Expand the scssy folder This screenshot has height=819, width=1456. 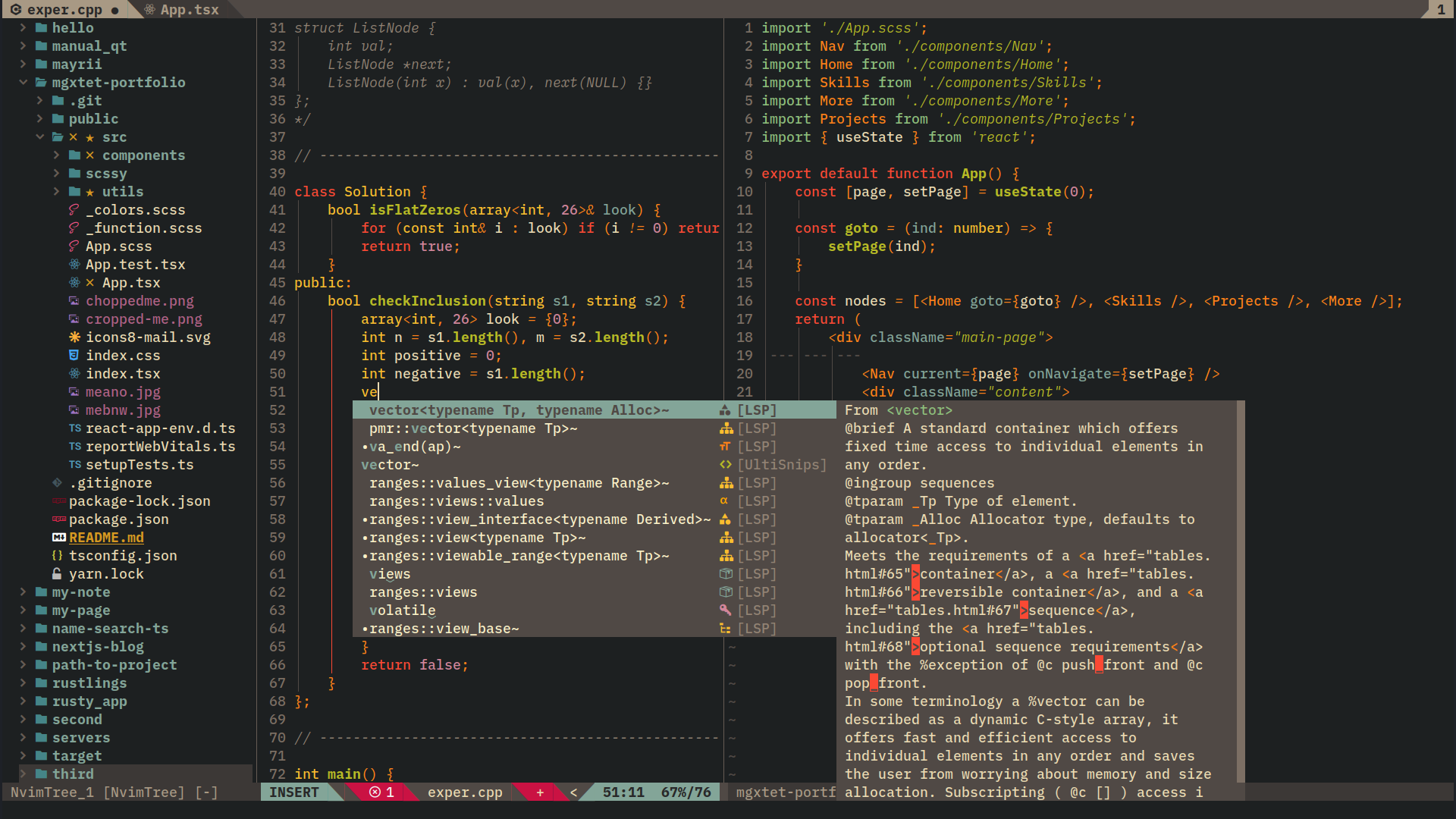tap(56, 173)
